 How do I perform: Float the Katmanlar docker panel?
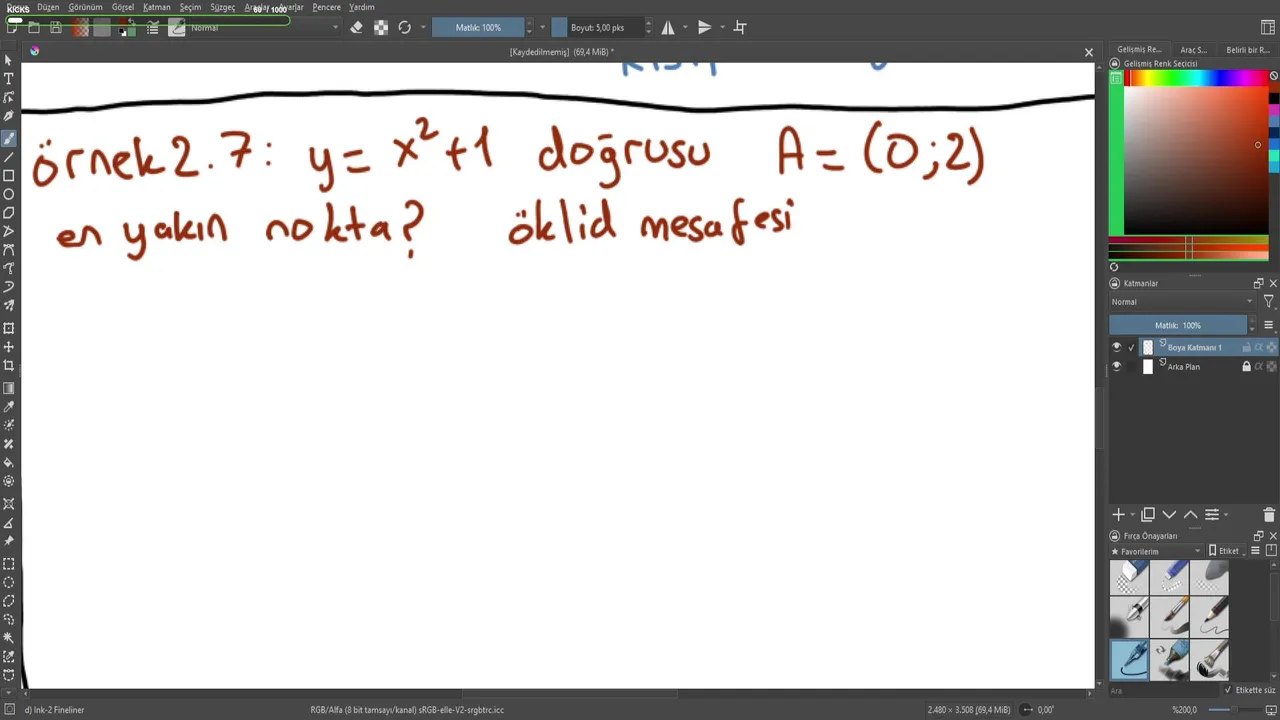pyautogui.click(x=1258, y=283)
